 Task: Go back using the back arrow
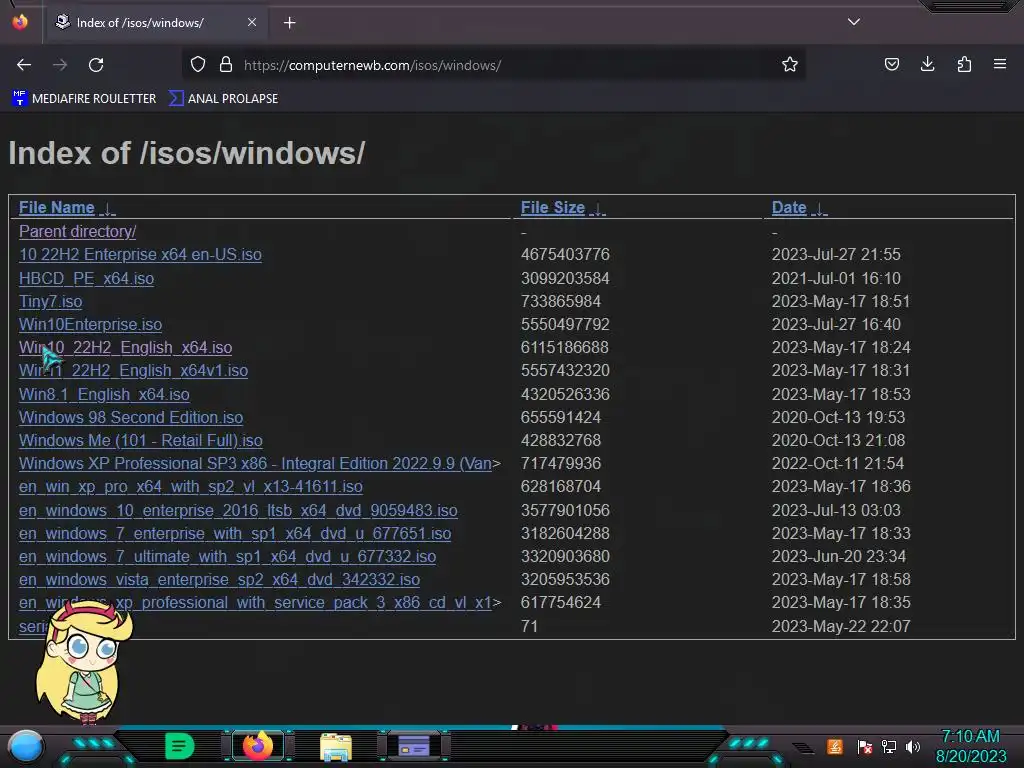24,65
